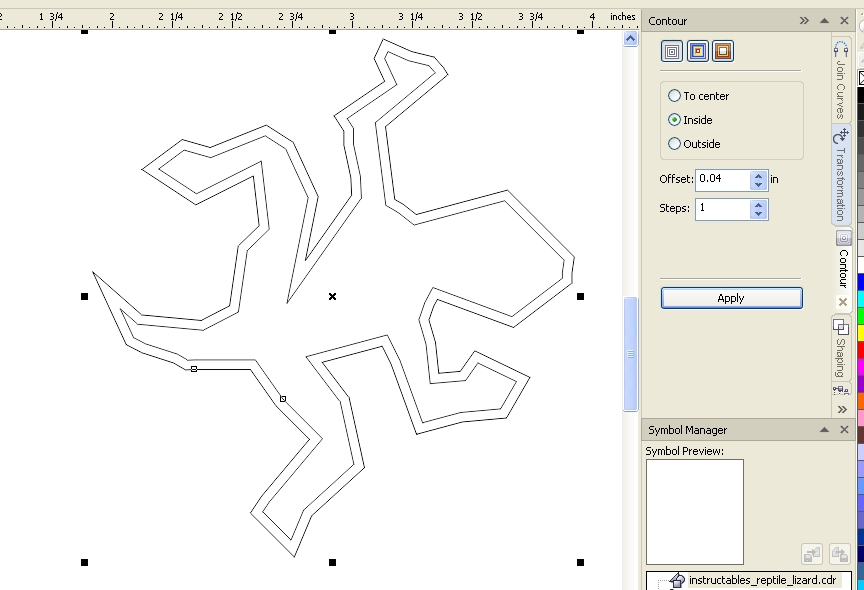Click the Steps value field
864x590 pixels.
tap(722, 209)
